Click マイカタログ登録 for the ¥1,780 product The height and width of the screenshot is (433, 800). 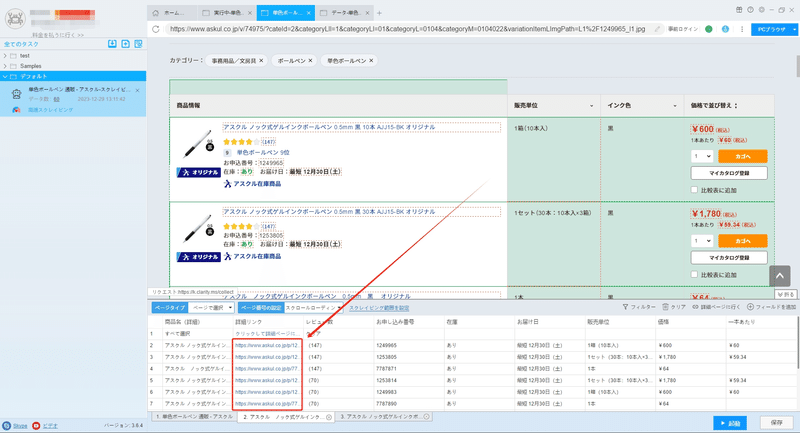click(x=729, y=258)
